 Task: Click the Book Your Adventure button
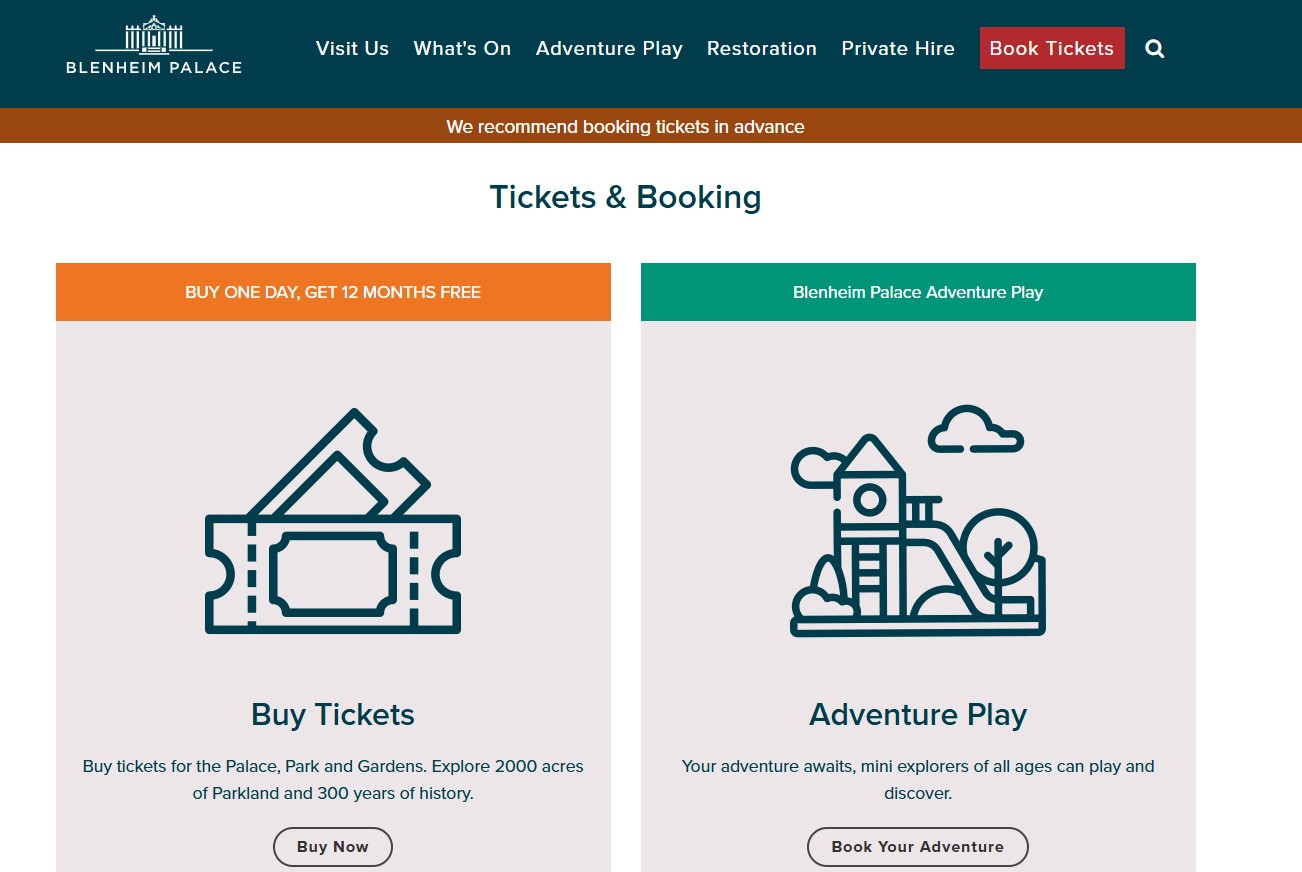pos(918,846)
